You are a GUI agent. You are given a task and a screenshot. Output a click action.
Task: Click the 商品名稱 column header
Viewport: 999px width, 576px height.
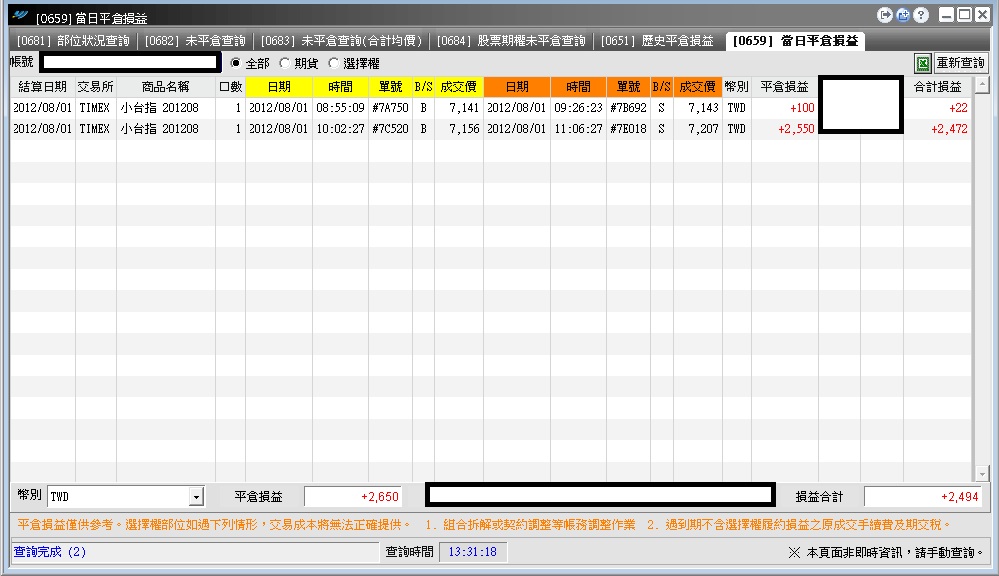pos(166,87)
